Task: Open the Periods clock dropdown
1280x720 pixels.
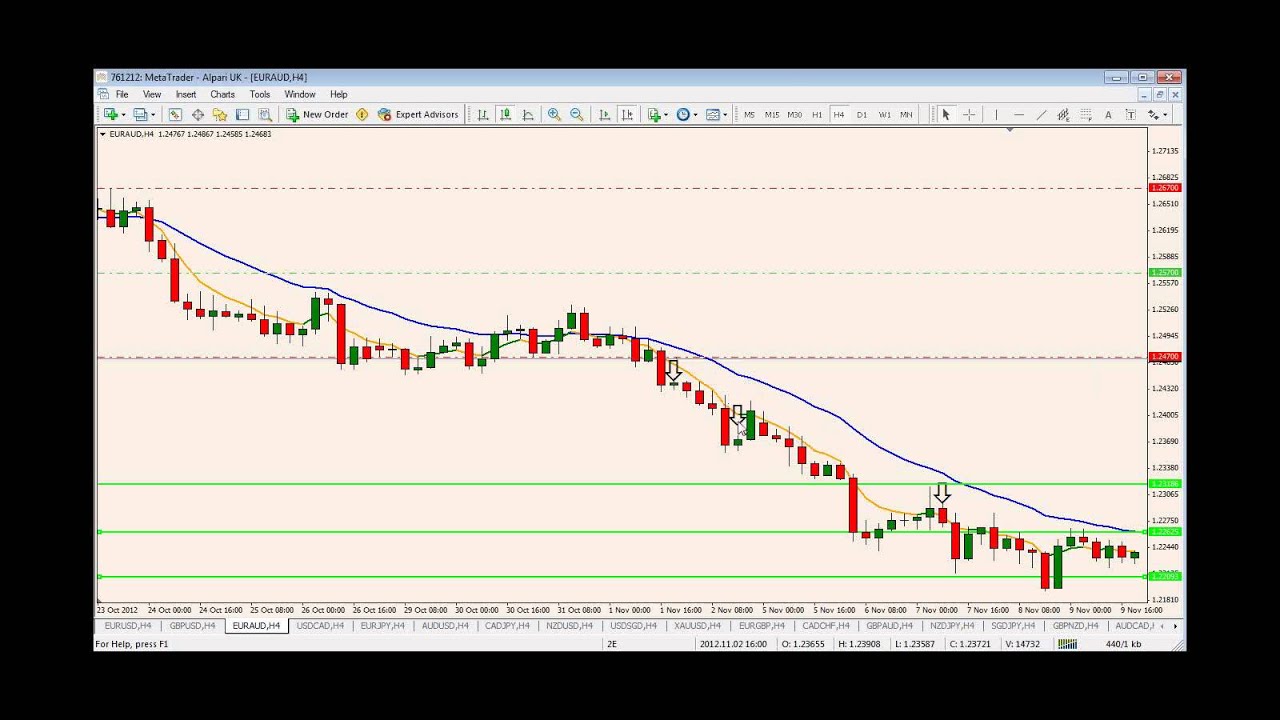Action: pos(687,115)
